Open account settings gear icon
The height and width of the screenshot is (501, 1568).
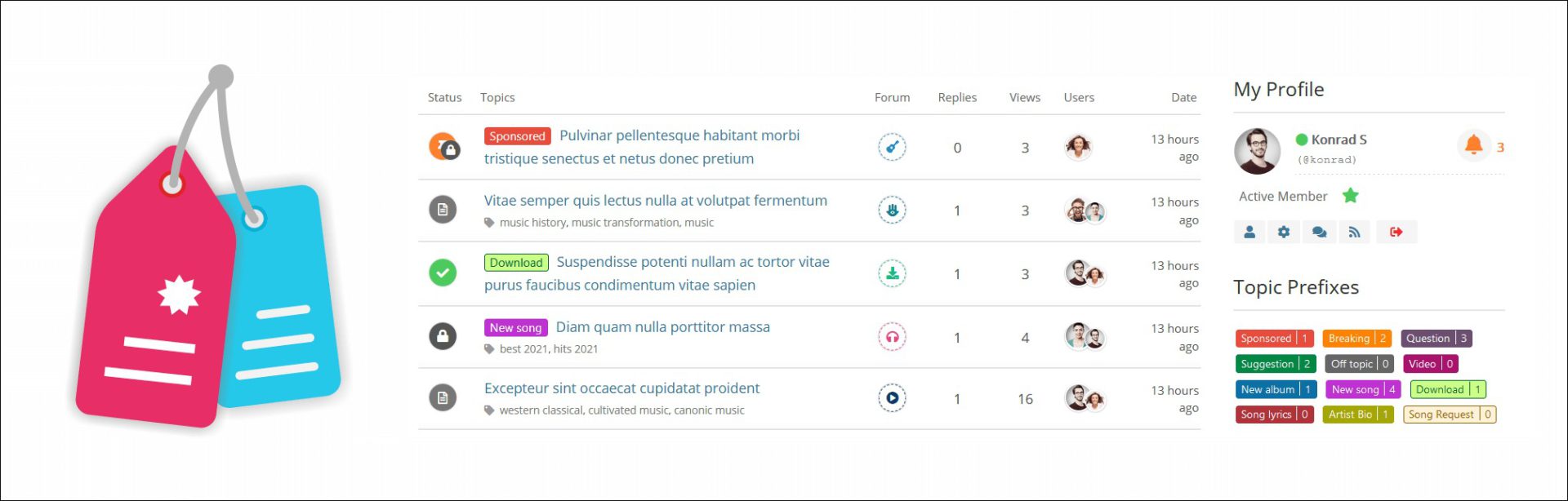1284,233
